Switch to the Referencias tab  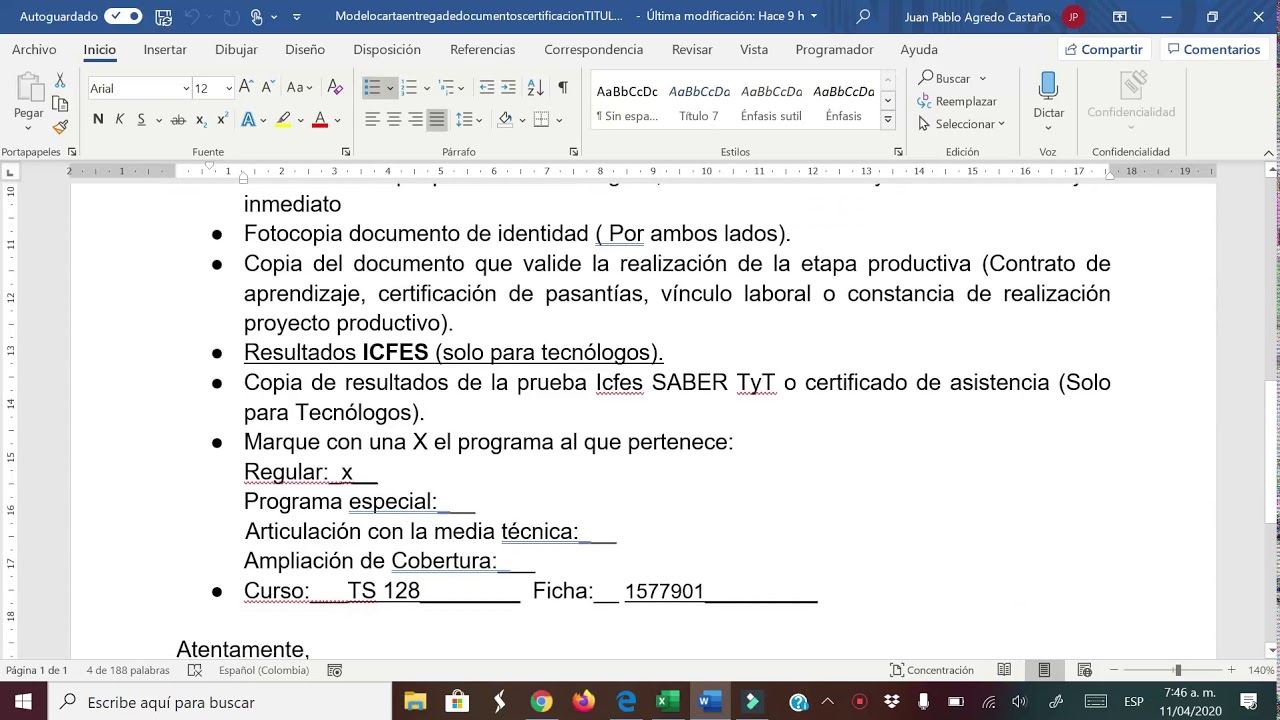(x=483, y=49)
